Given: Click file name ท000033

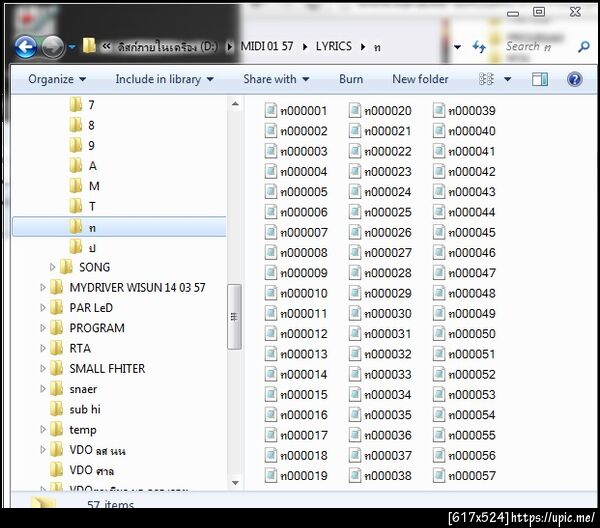Looking at the screenshot, I should pos(388,375).
